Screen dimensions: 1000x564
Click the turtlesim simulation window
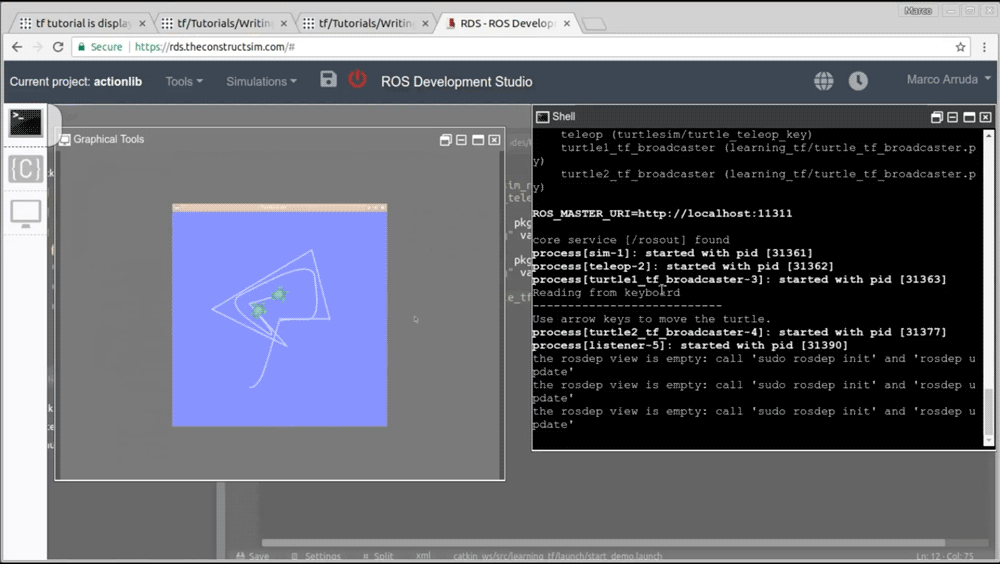(x=279, y=315)
